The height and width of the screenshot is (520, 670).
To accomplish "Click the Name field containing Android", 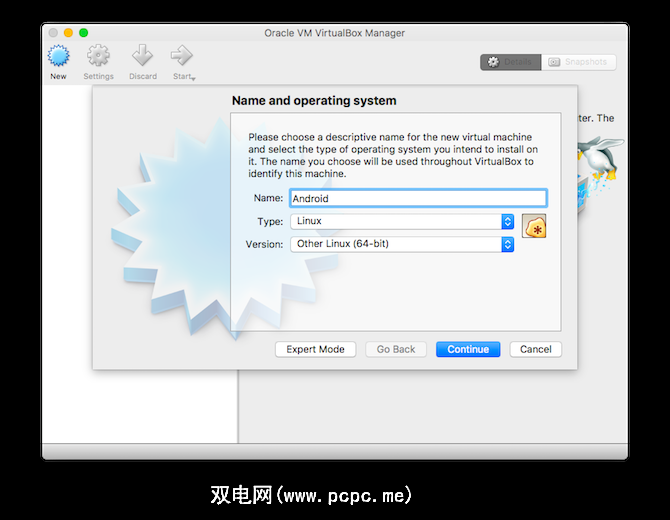I will click(418, 198).
